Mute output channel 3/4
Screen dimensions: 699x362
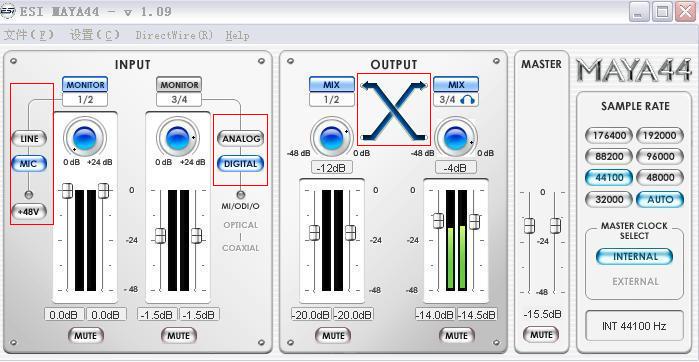pyautogui.click(x=456, y=335)
